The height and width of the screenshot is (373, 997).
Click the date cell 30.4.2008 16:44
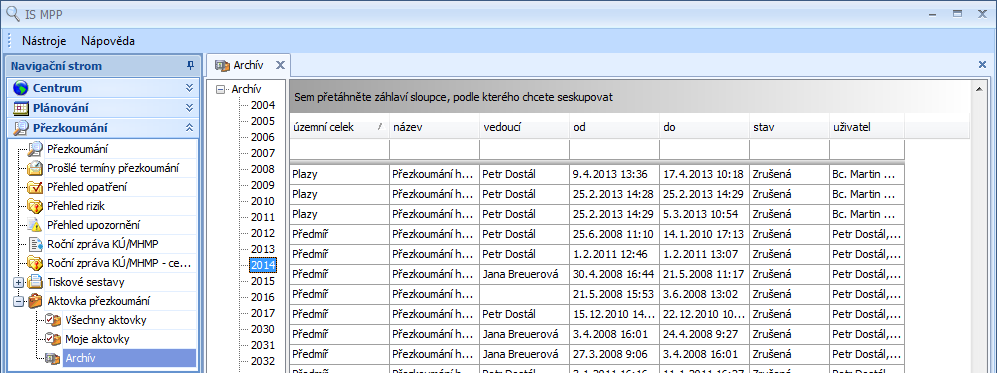tap(615, 275)
